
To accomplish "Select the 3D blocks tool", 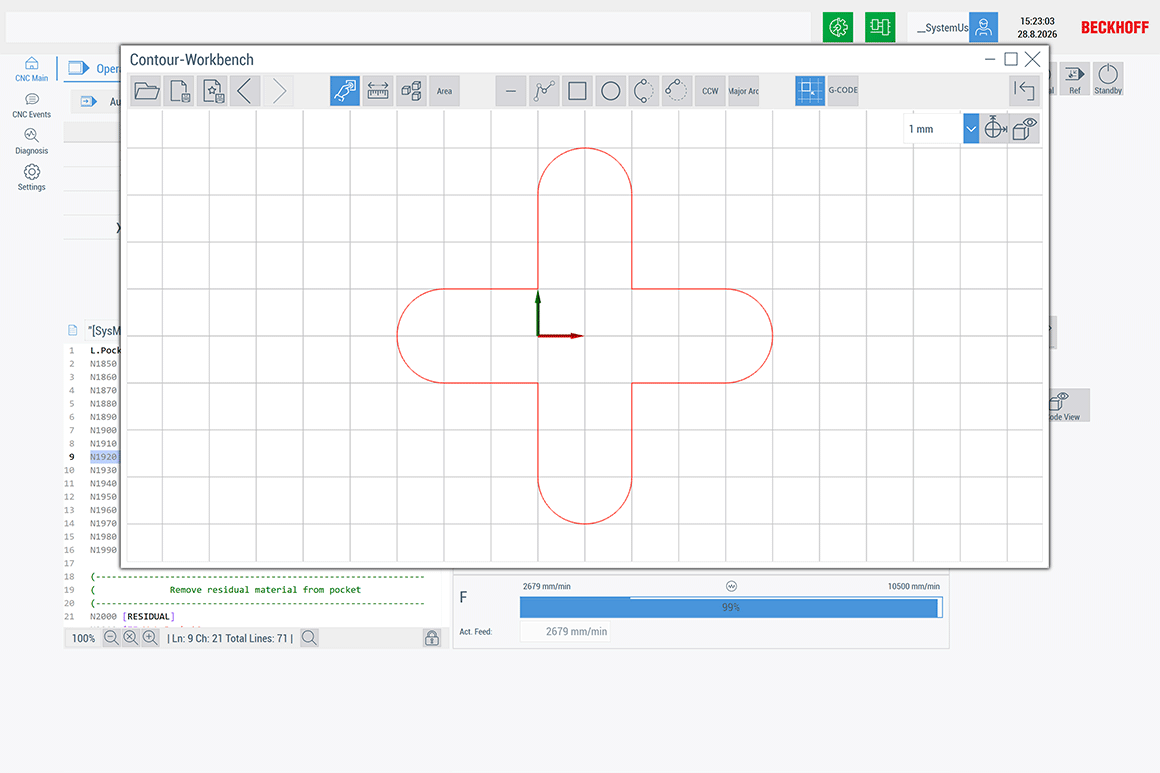I will (x=411, y=91).
